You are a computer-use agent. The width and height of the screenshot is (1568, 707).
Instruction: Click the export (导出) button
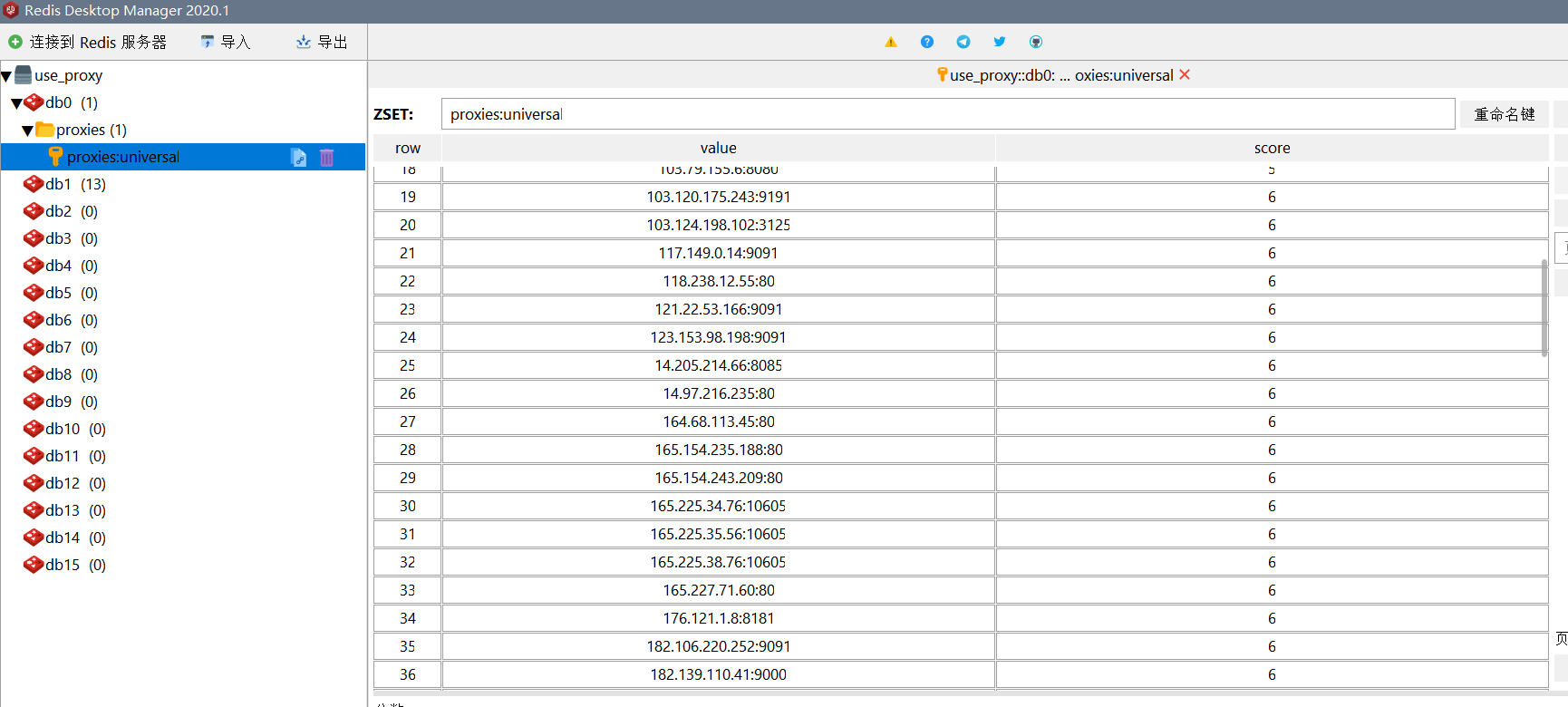pos(322,42)
